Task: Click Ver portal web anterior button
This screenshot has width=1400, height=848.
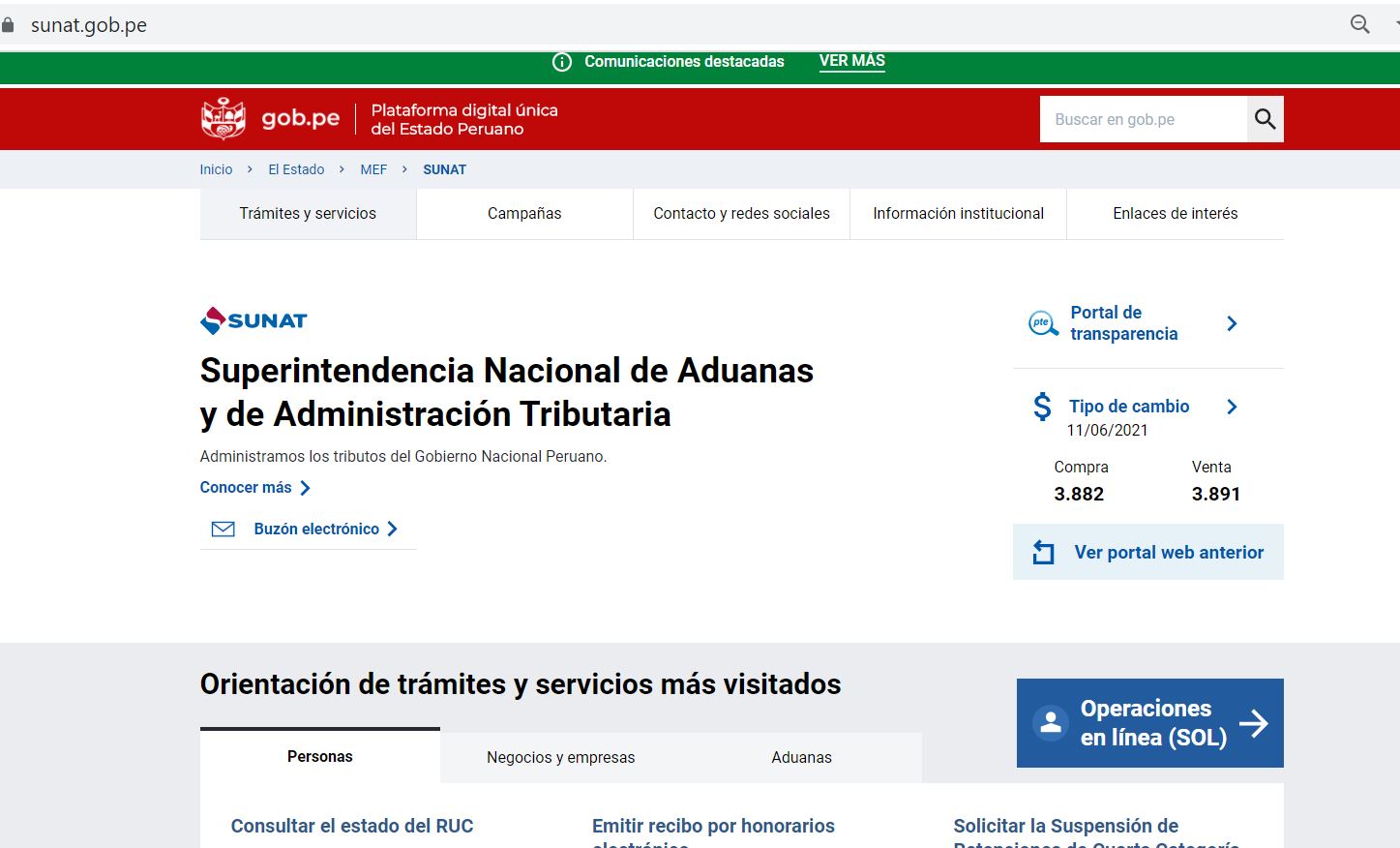Action: pyautogui.click(x=1148, y=552)
